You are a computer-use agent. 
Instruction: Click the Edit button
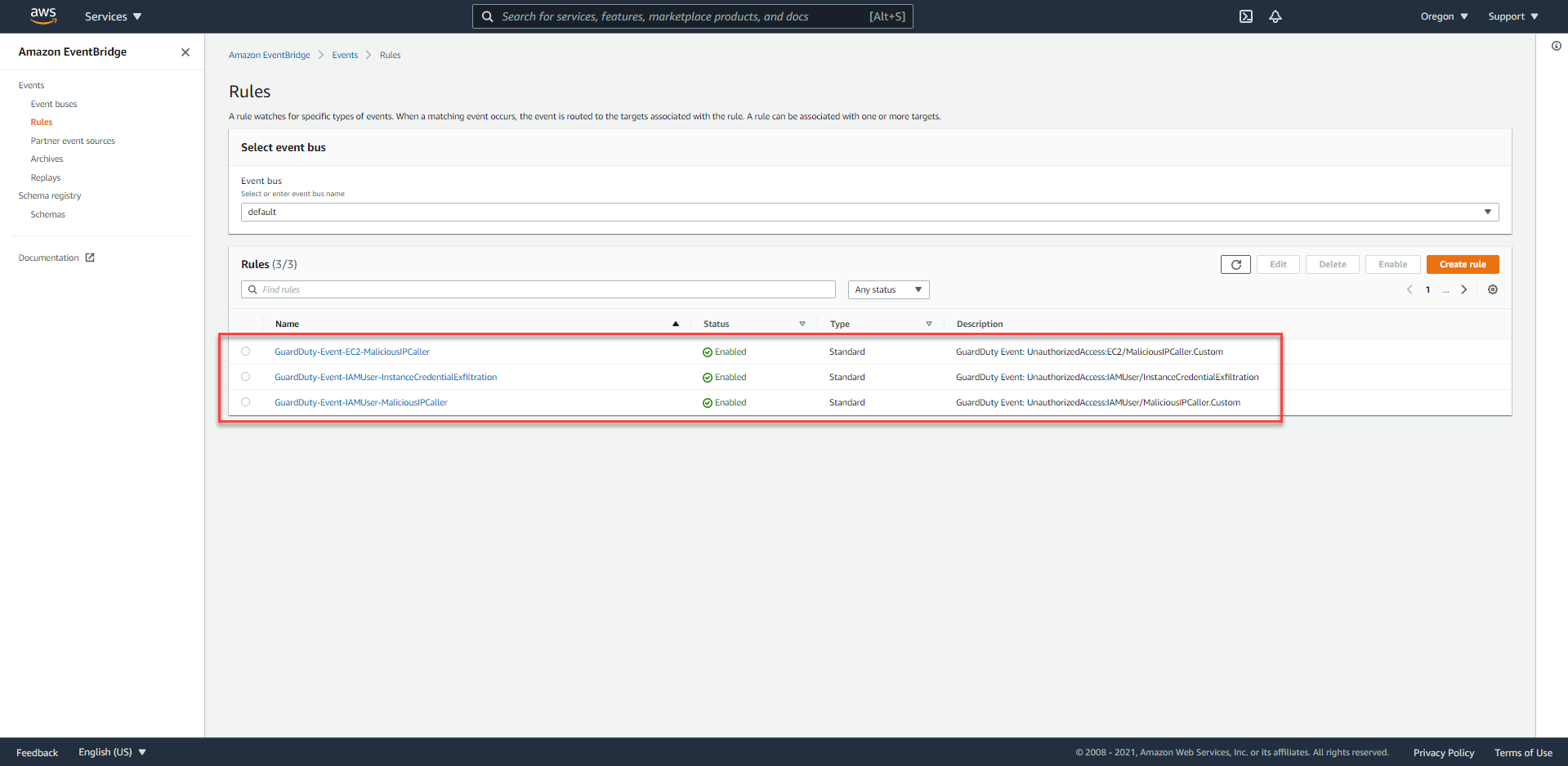pos(1278,264)
